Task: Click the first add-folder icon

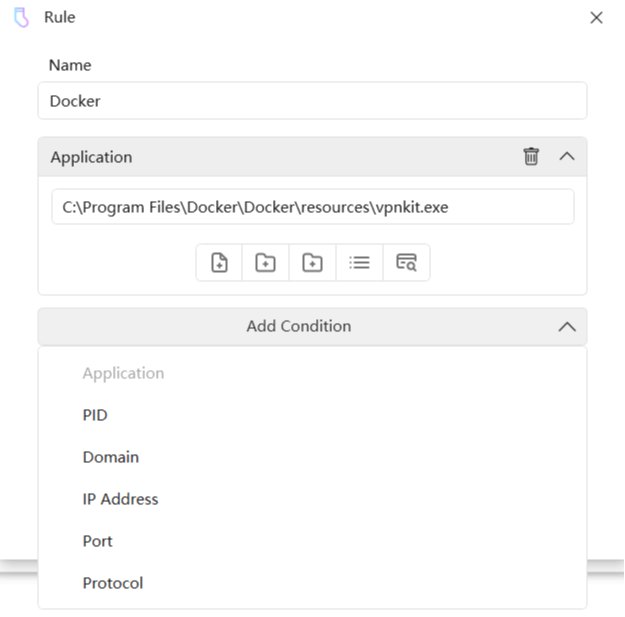Action: pyautogui.click(x=265, y=262)
